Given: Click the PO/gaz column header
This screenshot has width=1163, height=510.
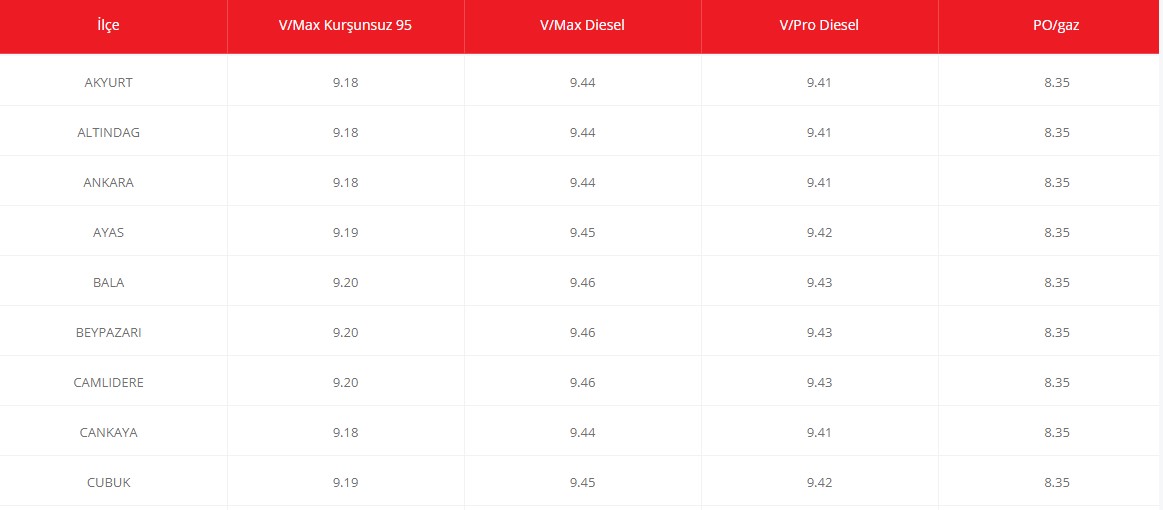Looking at the screenshot, I should [1050, 25].
